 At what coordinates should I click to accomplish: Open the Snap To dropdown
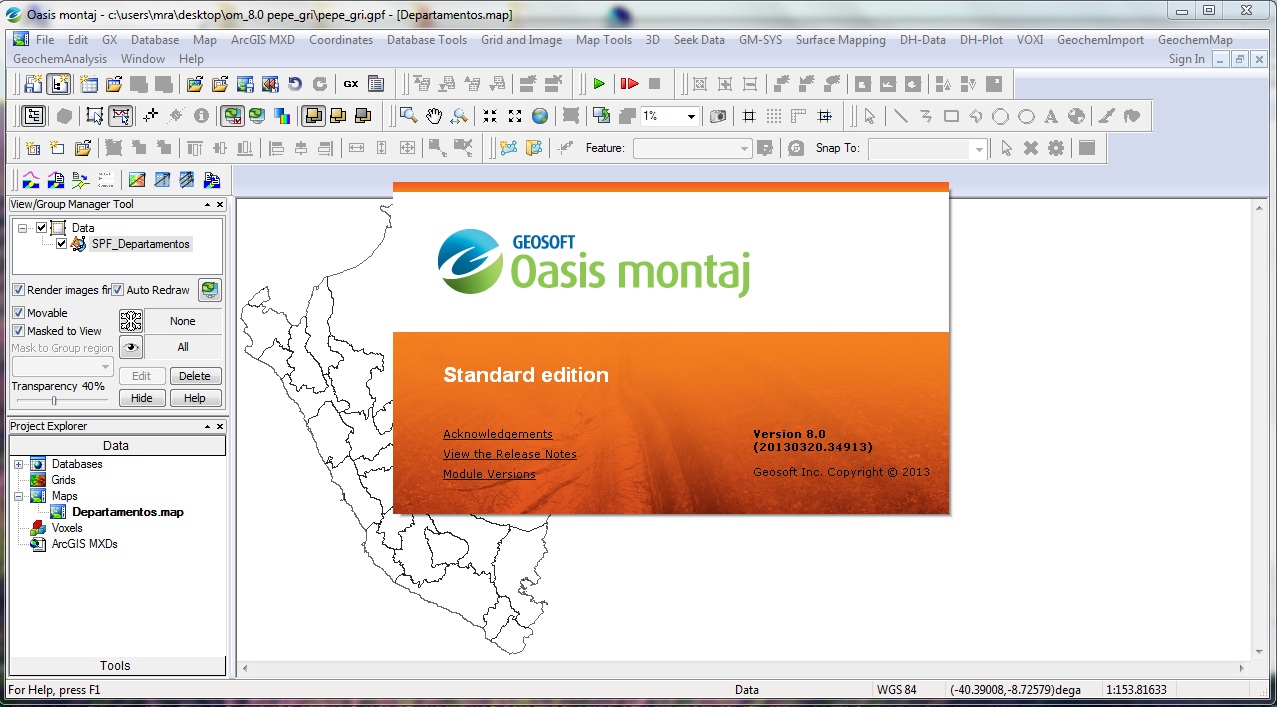[x=979, y=148]
